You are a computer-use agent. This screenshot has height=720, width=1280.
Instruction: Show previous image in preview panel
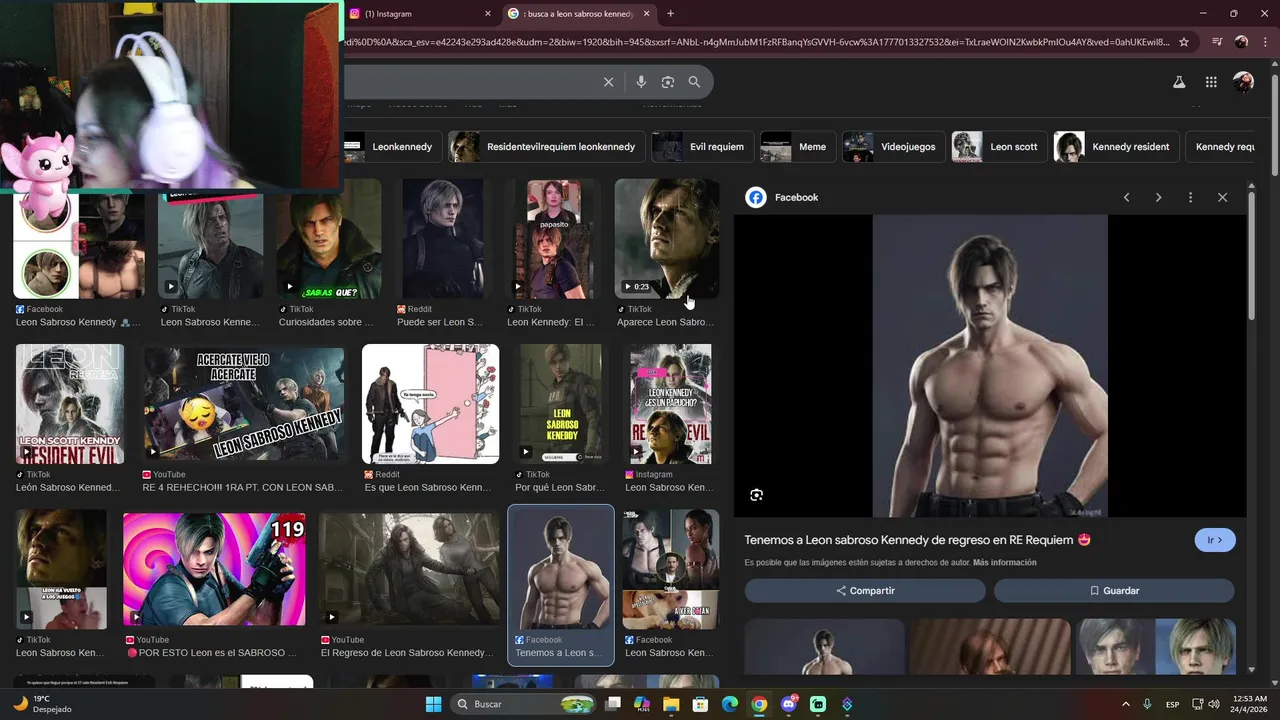click(x=1126, y=198)
